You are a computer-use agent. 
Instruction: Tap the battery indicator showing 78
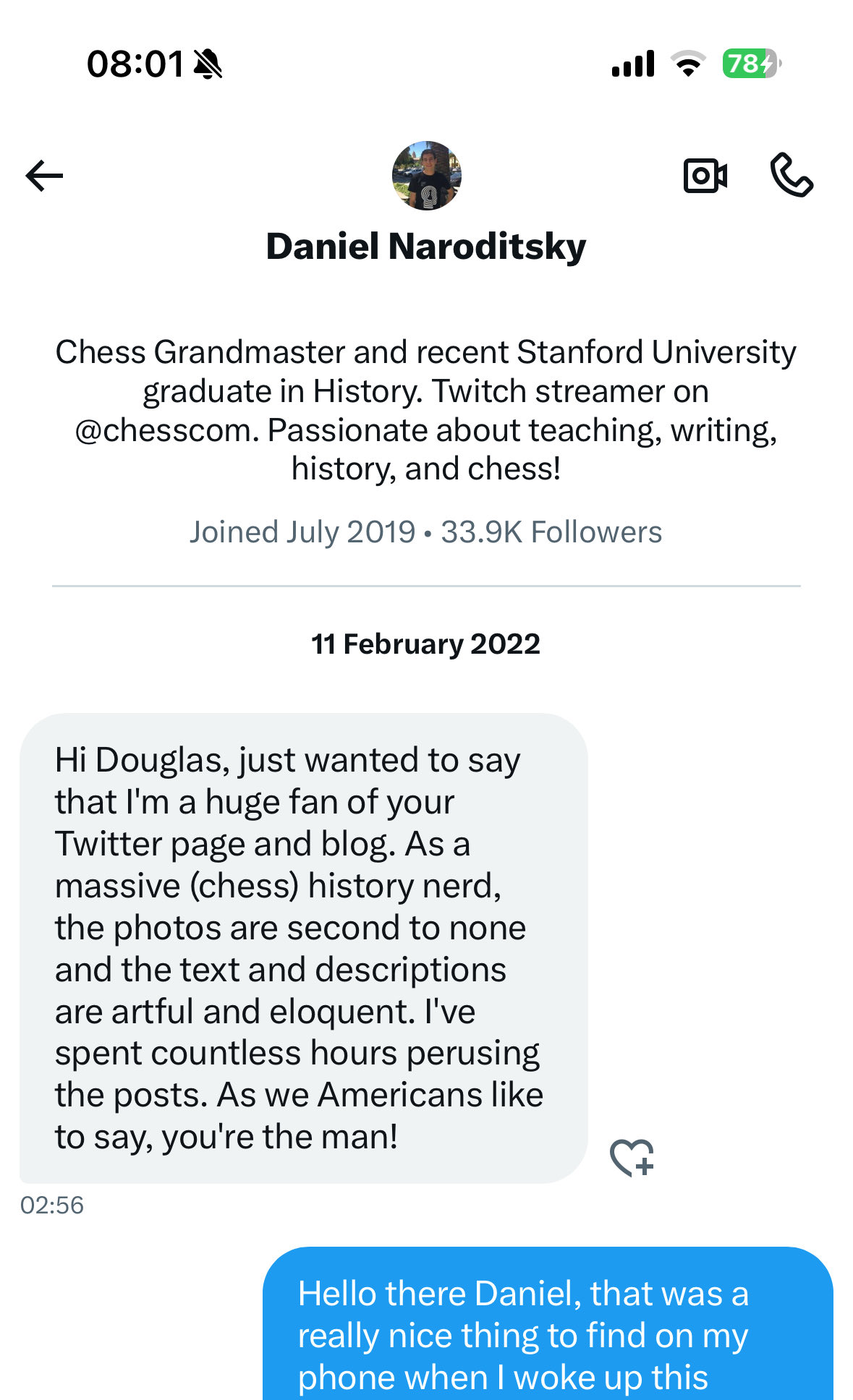(751, 64)
